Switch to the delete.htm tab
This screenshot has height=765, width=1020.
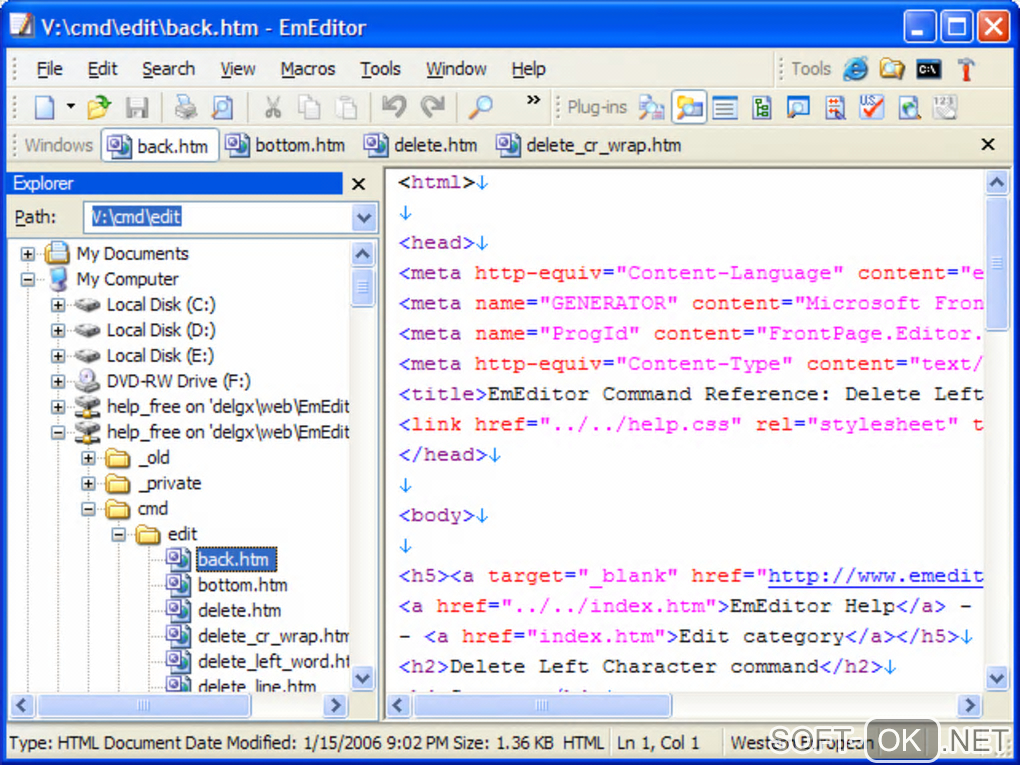coord(420,145)
